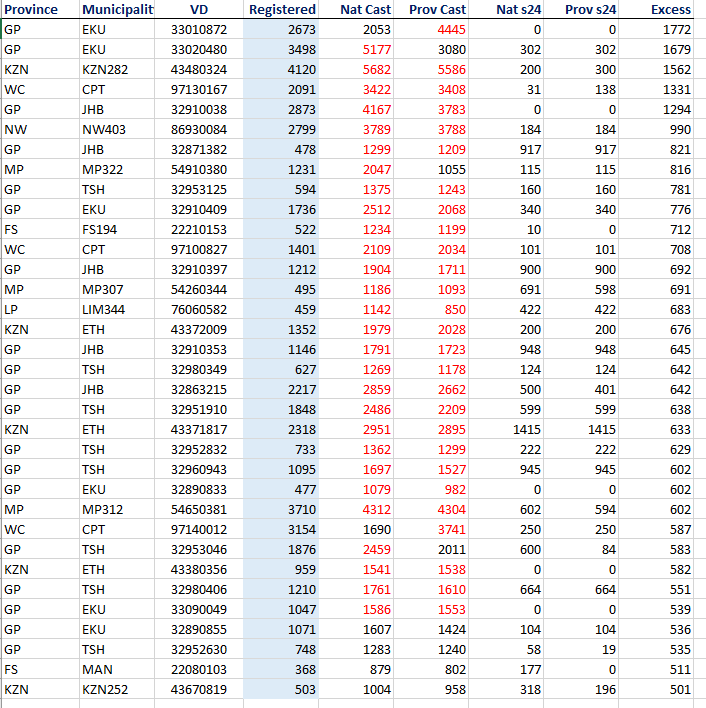This screenshot has width=706, height=708.
Task: Select VD cell 32863215
Action: tap(199, 390)
